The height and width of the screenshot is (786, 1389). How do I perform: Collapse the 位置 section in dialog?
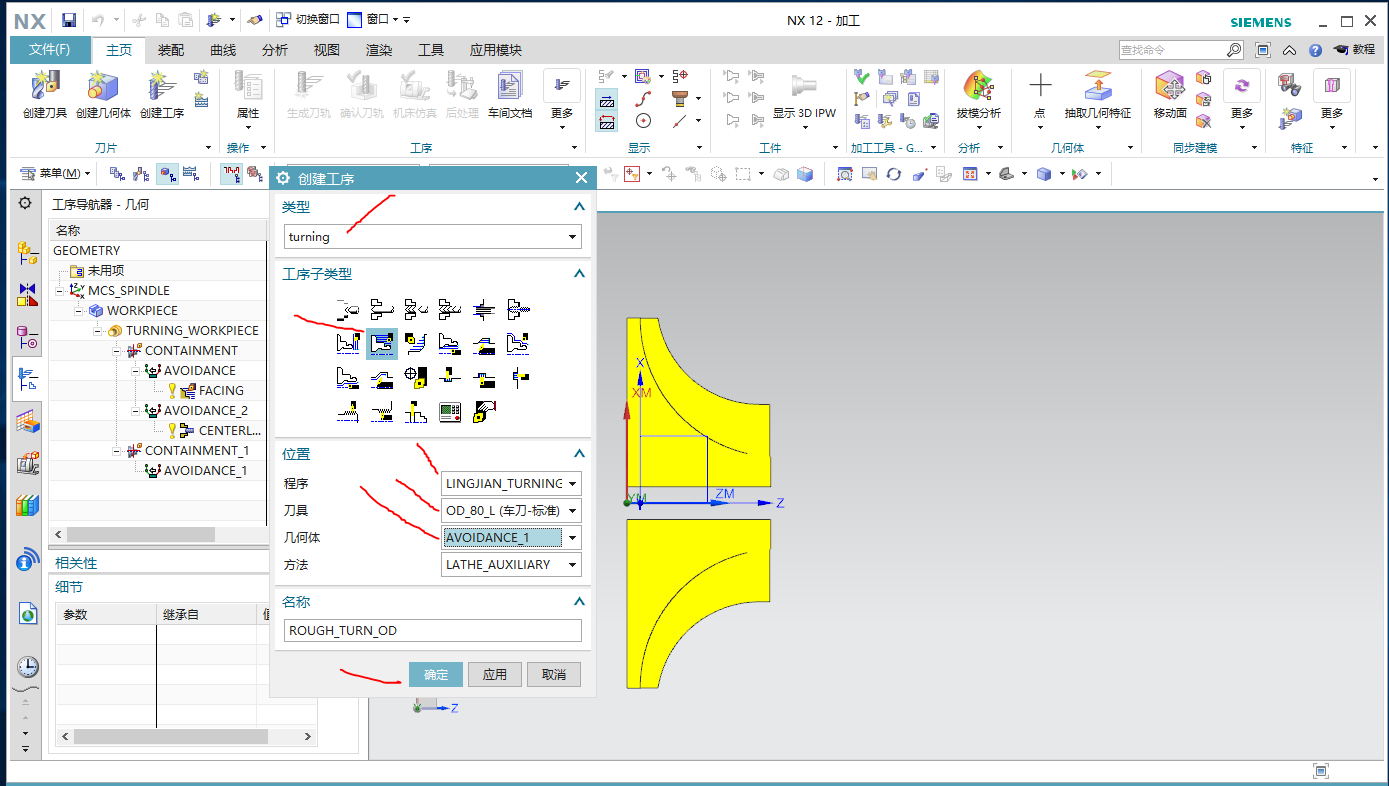click(578, 454)
